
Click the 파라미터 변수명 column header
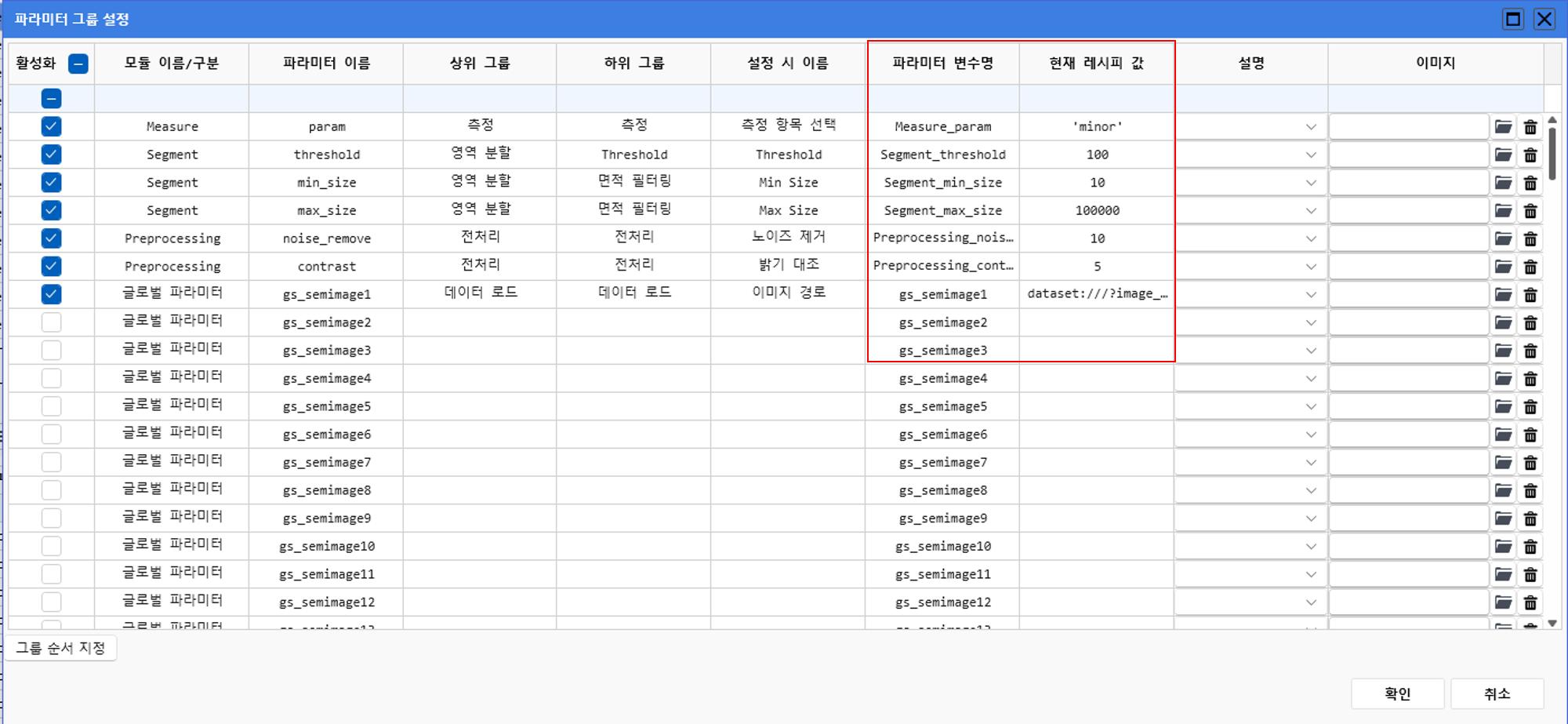pyautogui.click(x=942, y=64)
